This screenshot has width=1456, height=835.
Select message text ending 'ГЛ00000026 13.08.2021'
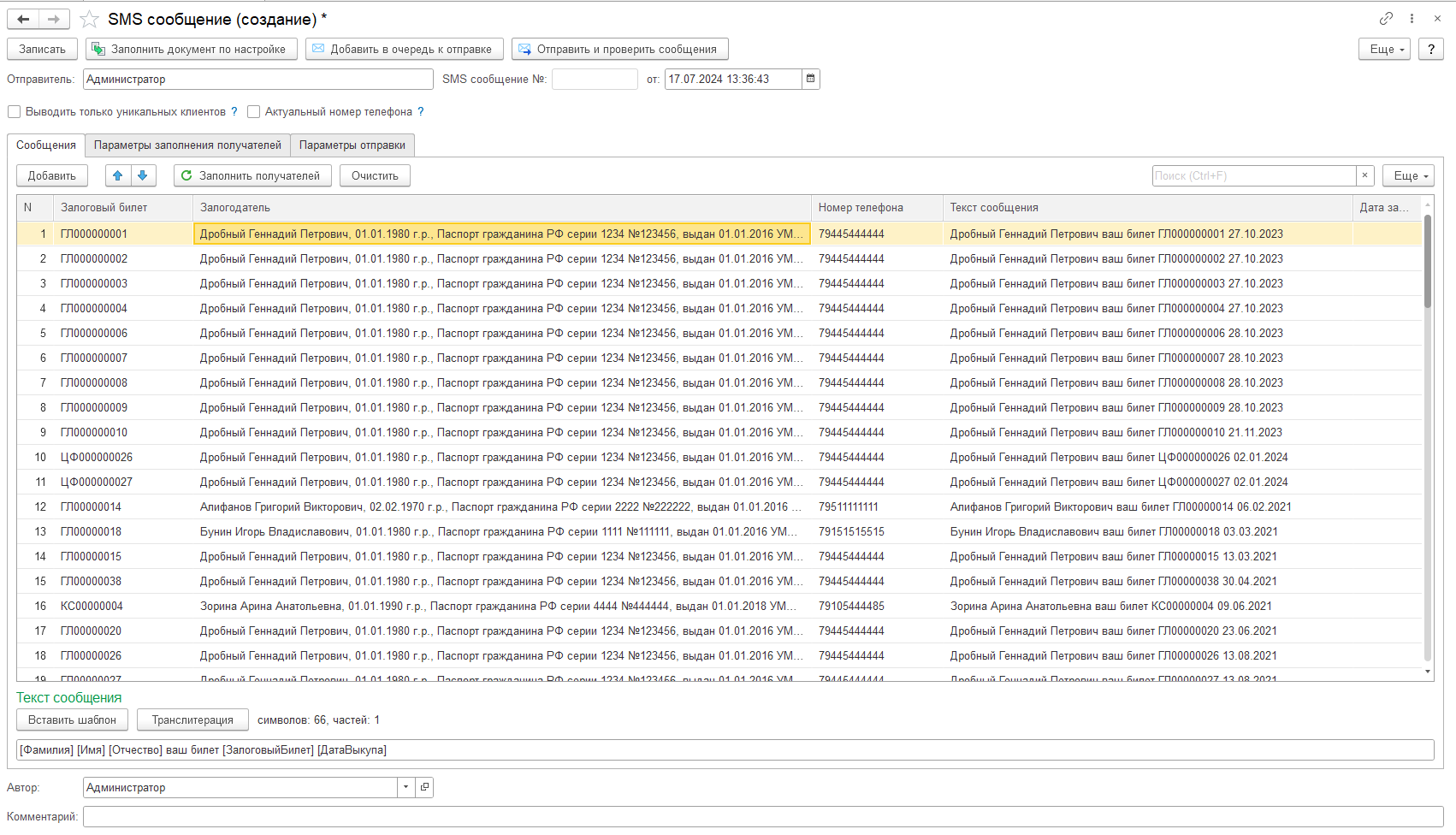1148,655
